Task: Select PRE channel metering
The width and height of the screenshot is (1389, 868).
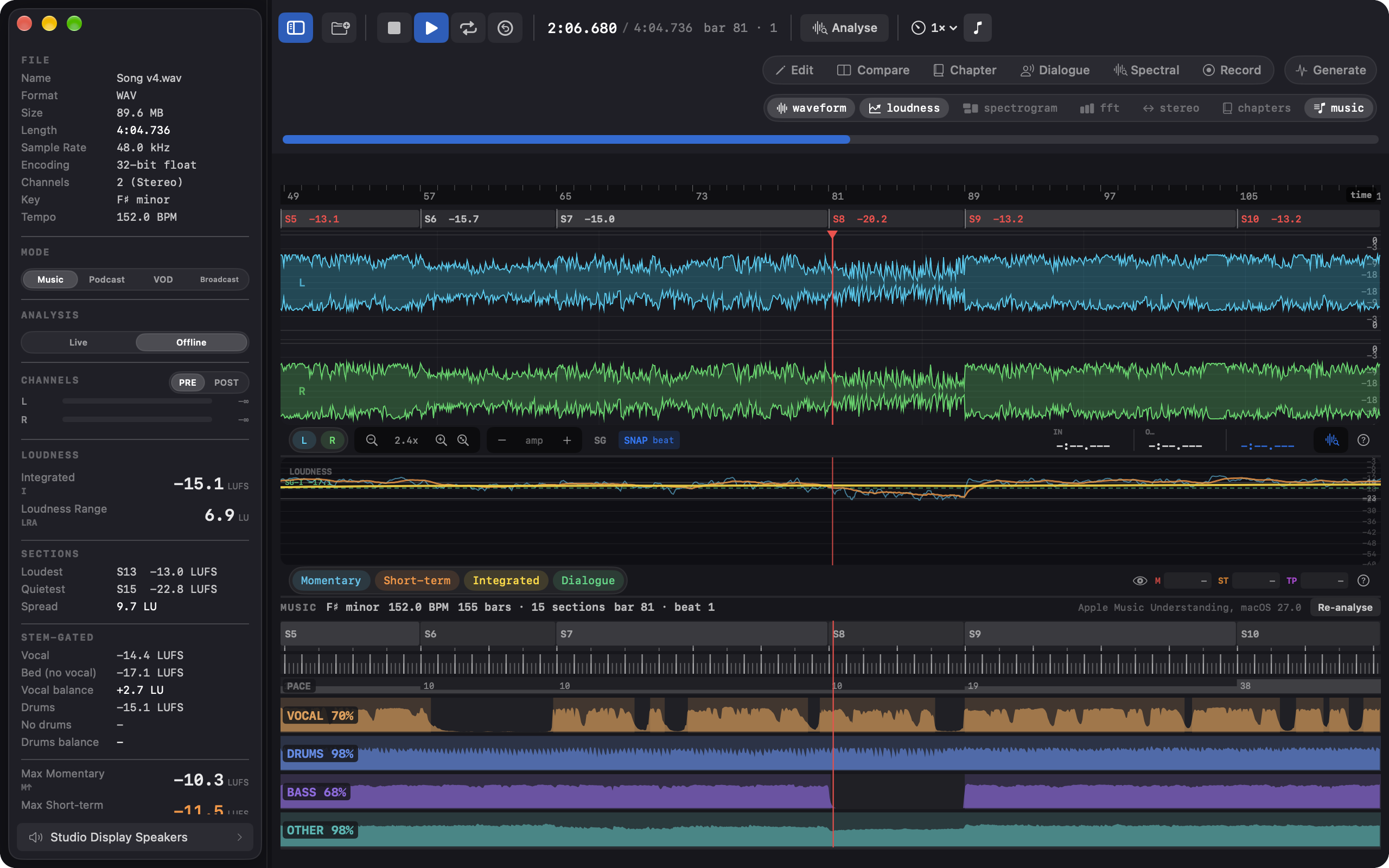Action: tap(188, 382)
